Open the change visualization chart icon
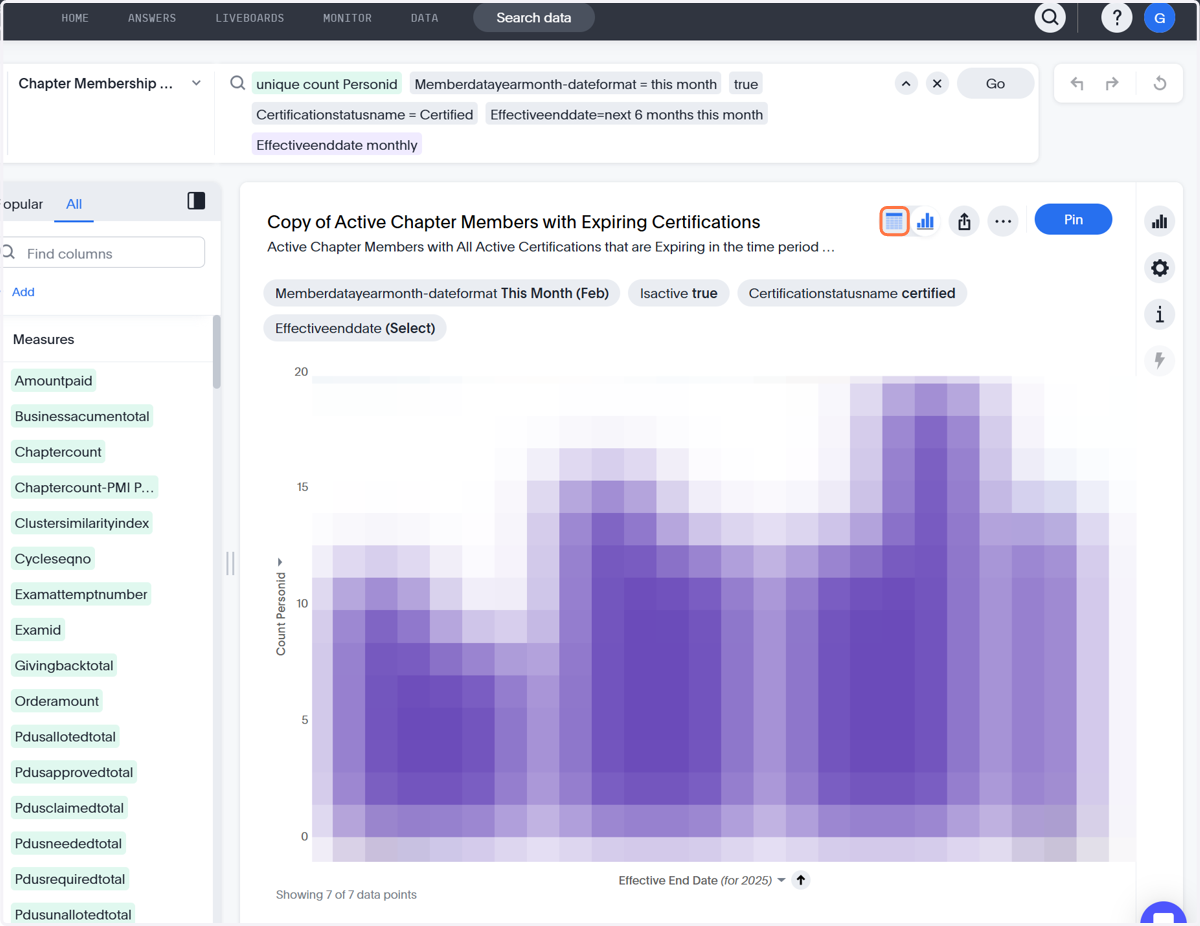 point(1160,221)
